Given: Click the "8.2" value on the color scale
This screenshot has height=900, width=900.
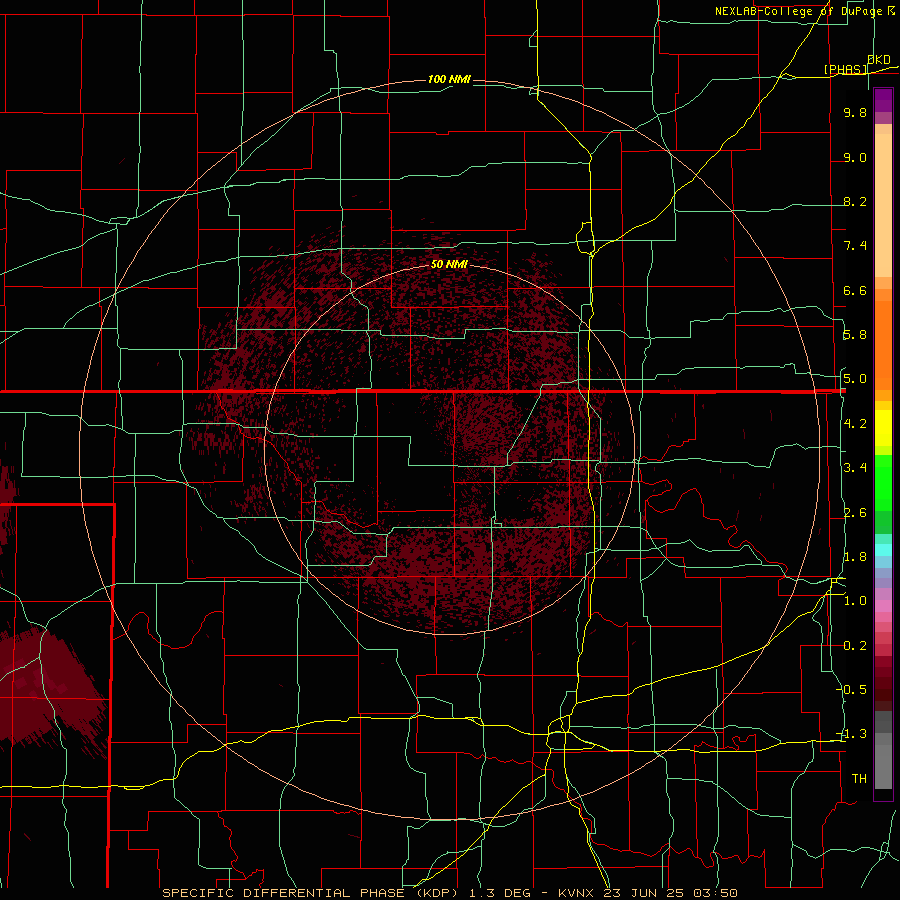Looking at the screenshot, I should [x=855, y=201].
